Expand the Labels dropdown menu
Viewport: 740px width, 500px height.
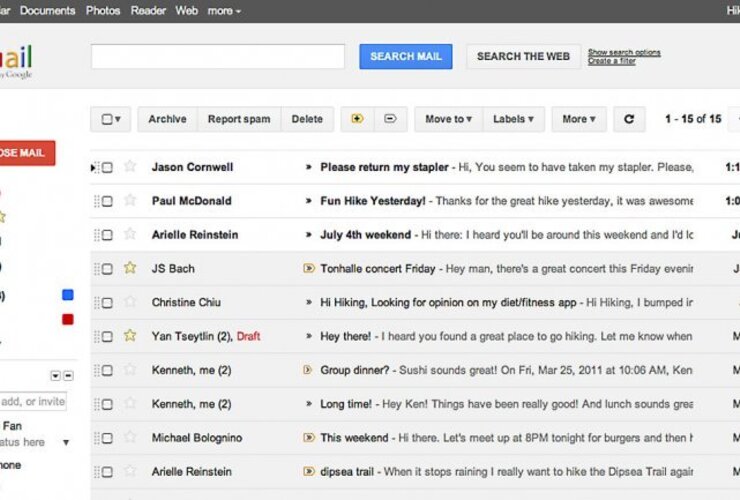[x=513, y=119]
